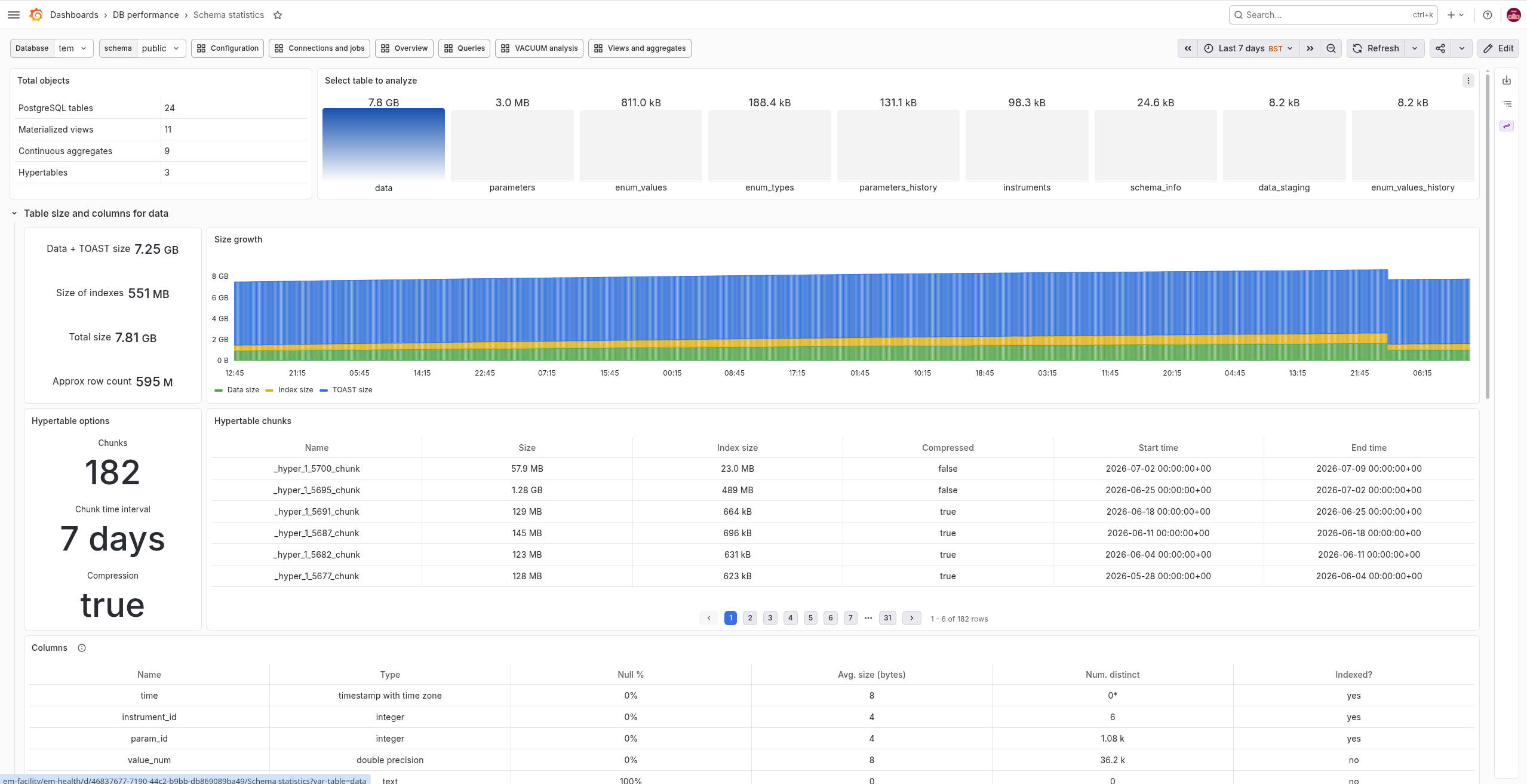Go to page 3 of Hypertable chunks
1527x784 pixels.
pyautogui.click(x=770, y=618)
